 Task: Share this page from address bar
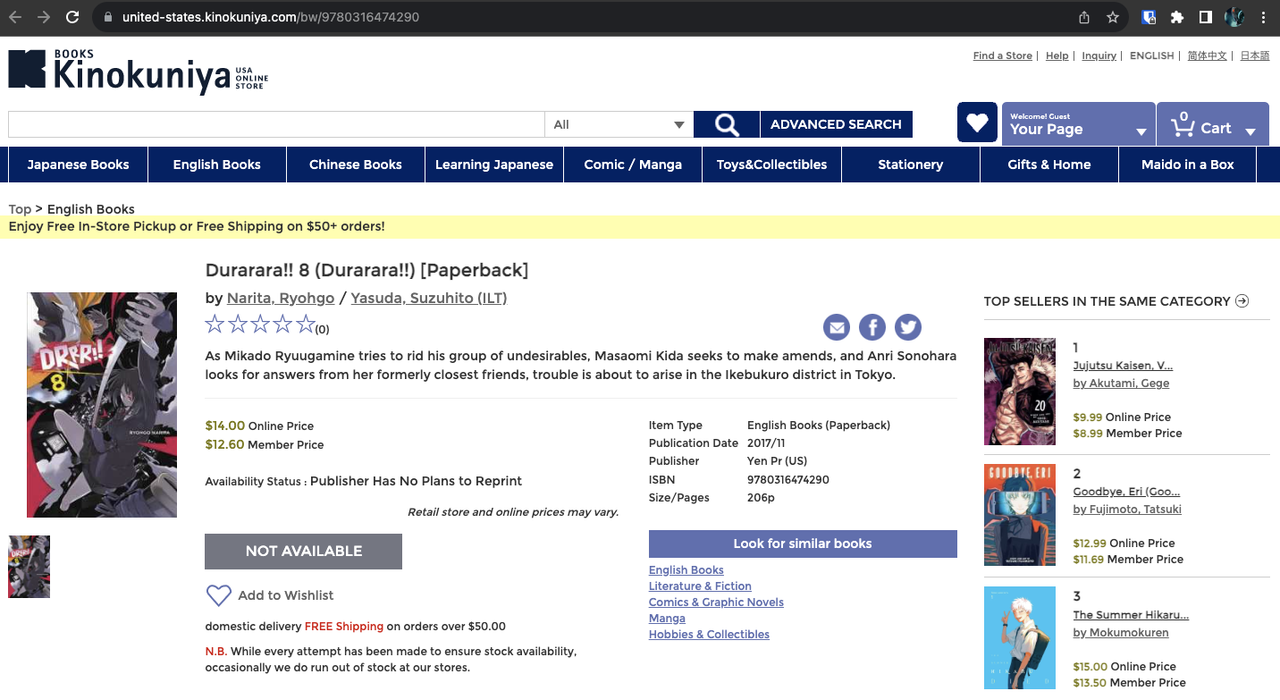coord(1085,17)
